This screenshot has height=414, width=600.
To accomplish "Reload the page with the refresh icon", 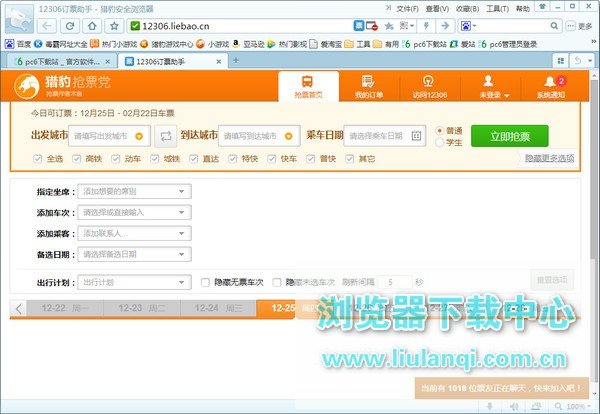I will click(x=70, y=26).
